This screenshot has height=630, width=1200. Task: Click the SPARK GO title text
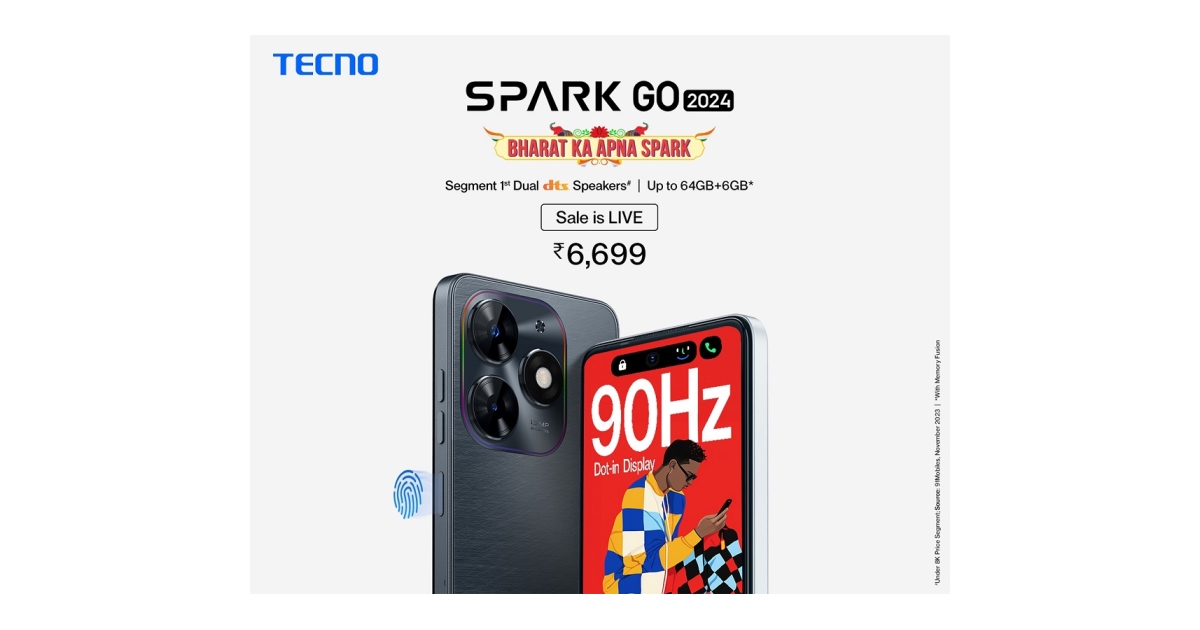(x=572, y=96)
